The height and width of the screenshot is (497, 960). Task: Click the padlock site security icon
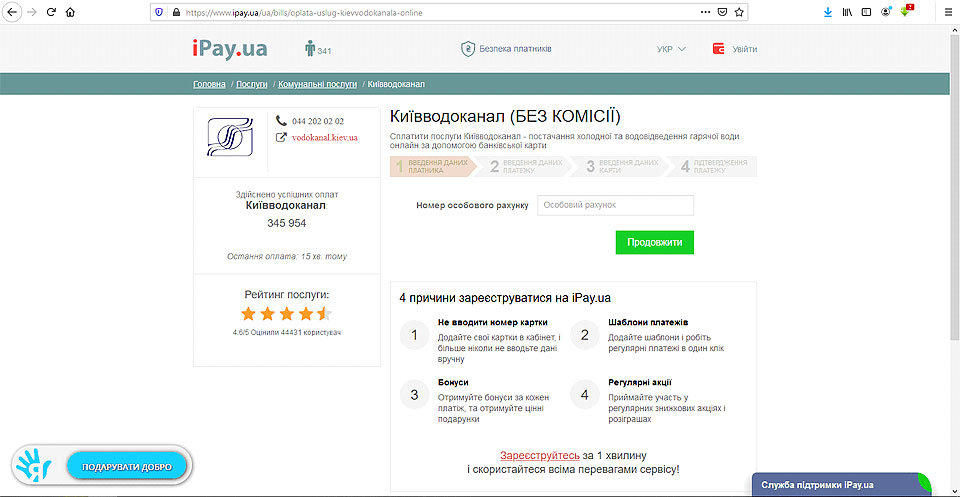176,12
